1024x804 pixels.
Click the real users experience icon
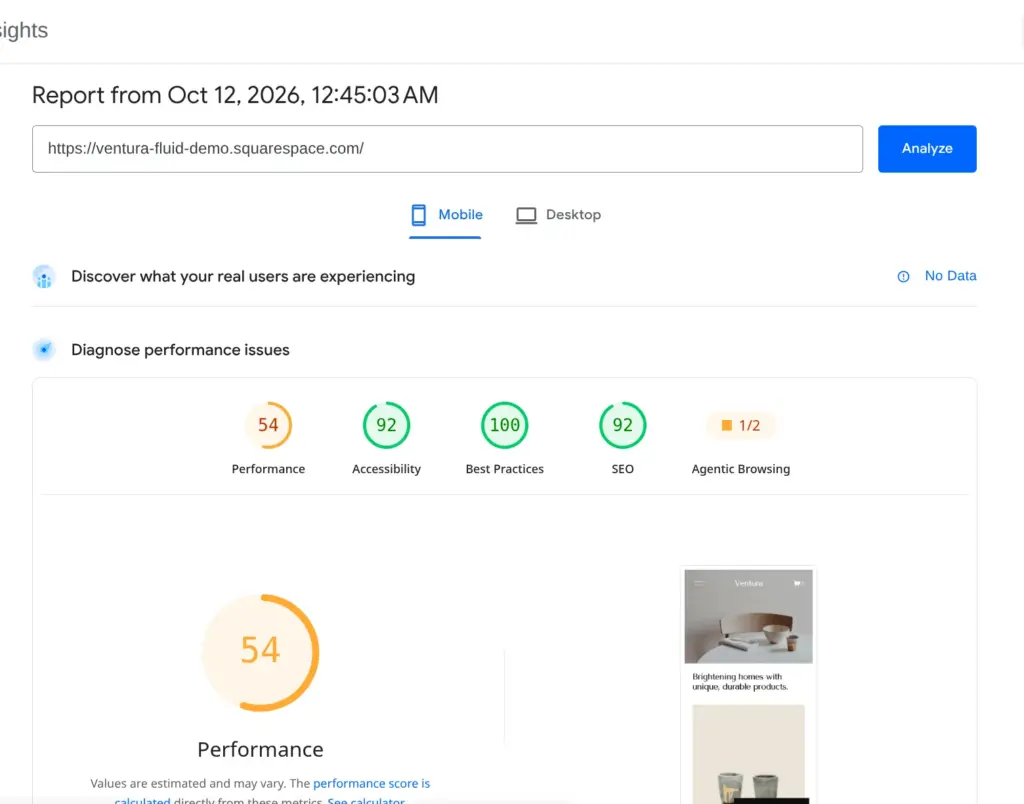click(x=44, y=277)
